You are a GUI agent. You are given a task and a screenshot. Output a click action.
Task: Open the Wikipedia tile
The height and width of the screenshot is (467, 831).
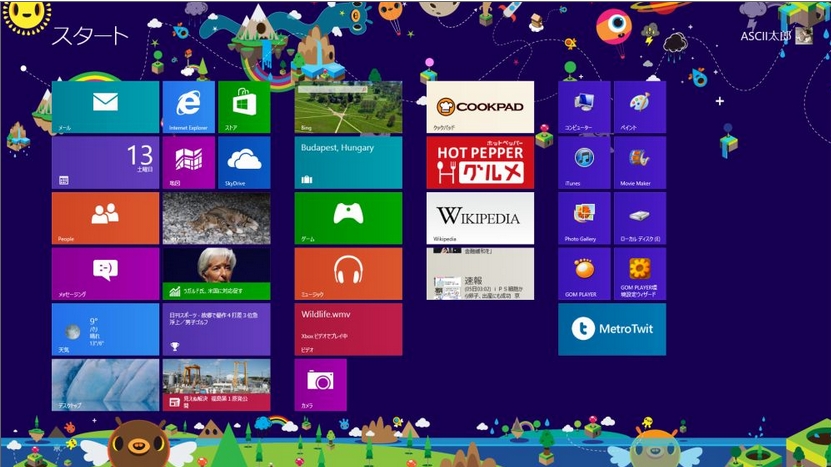click(x=480, y=218)
